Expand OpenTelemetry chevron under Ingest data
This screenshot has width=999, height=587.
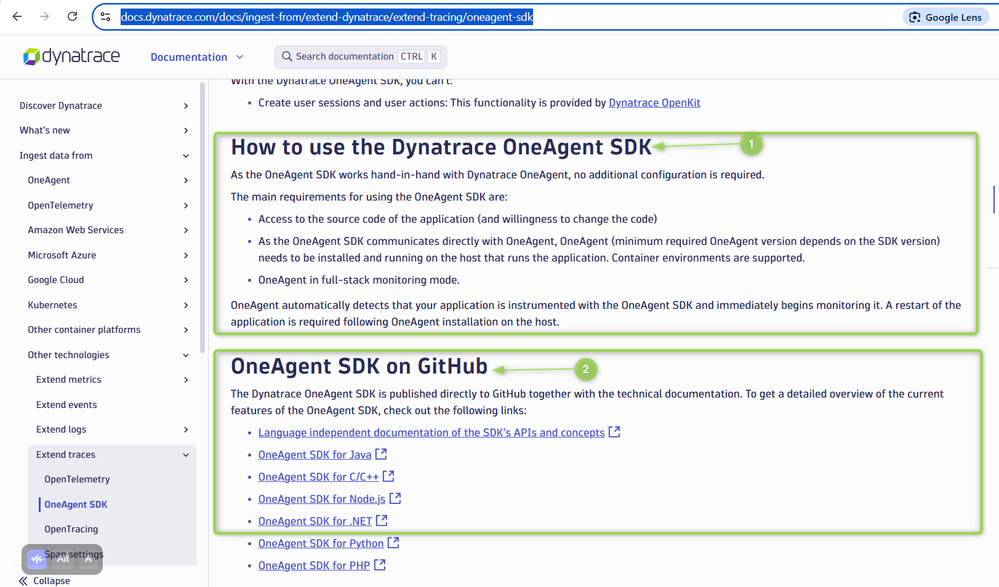point(186,205)
